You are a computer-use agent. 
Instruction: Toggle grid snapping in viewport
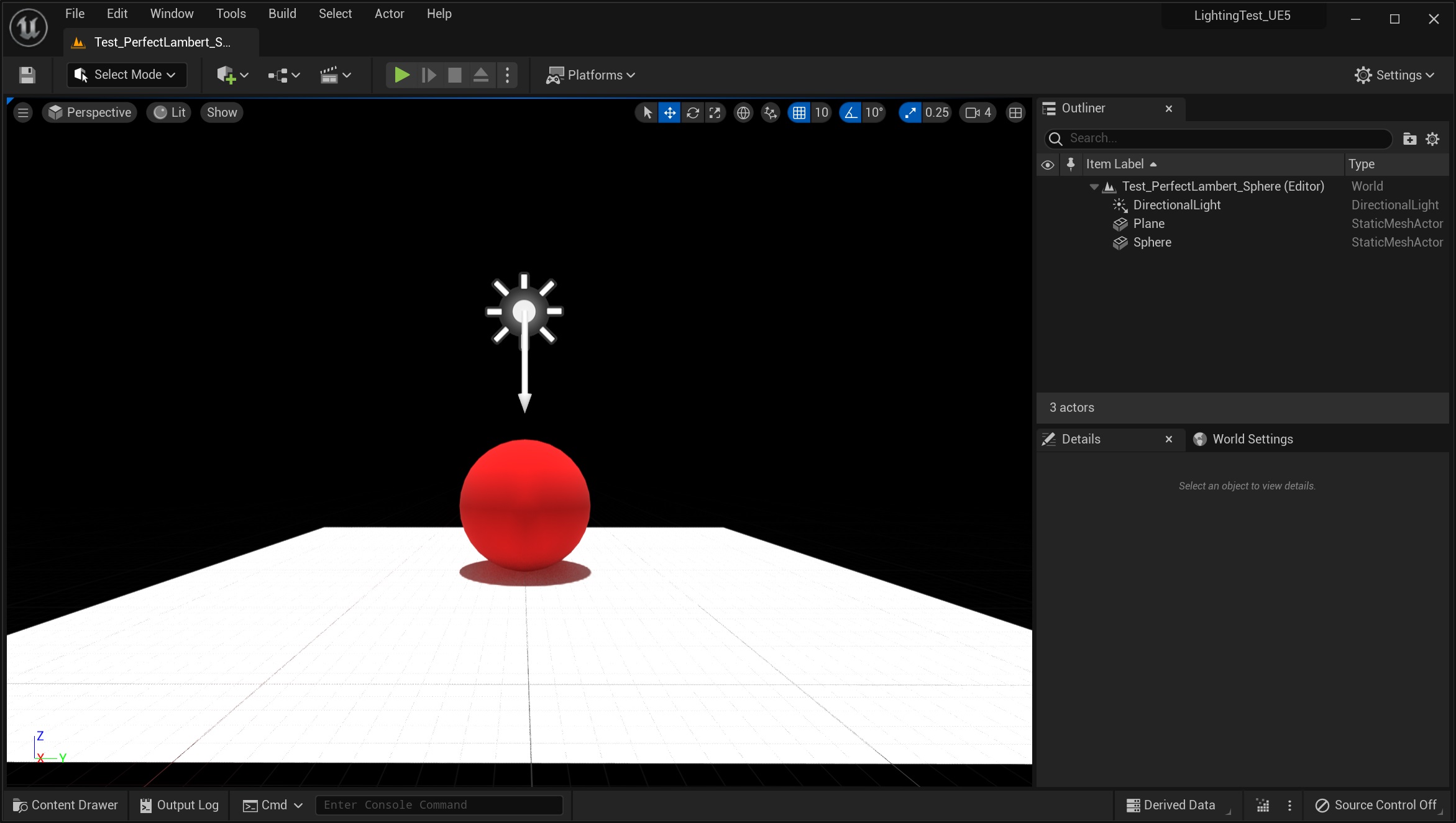coord(799,112)
